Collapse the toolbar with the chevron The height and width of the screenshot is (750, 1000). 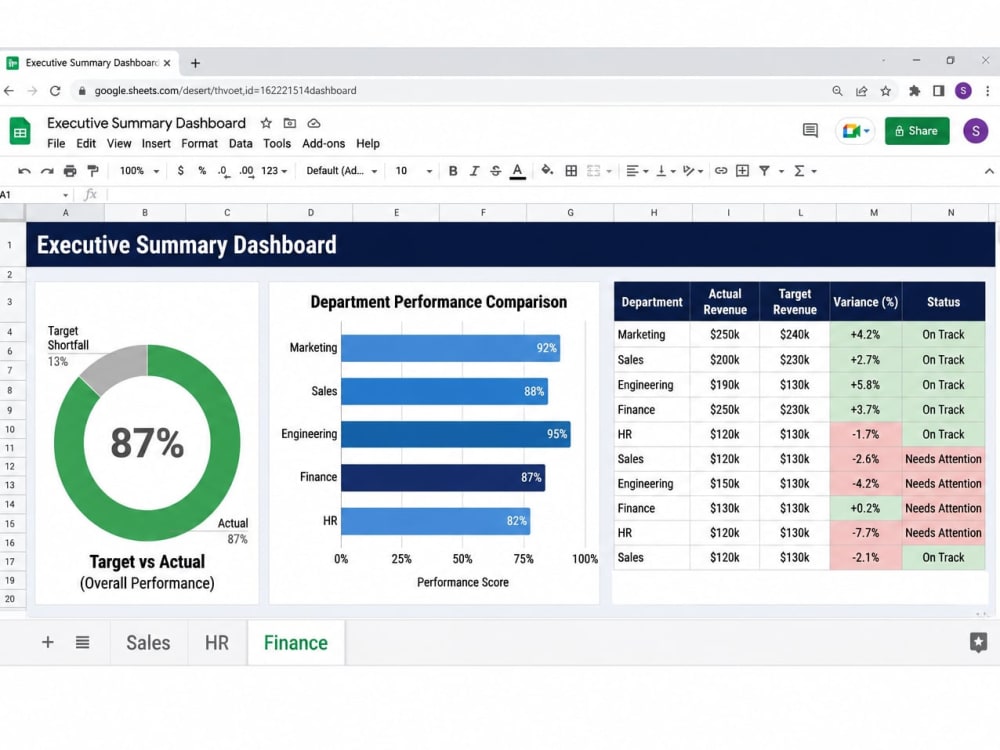pos(989,171)
